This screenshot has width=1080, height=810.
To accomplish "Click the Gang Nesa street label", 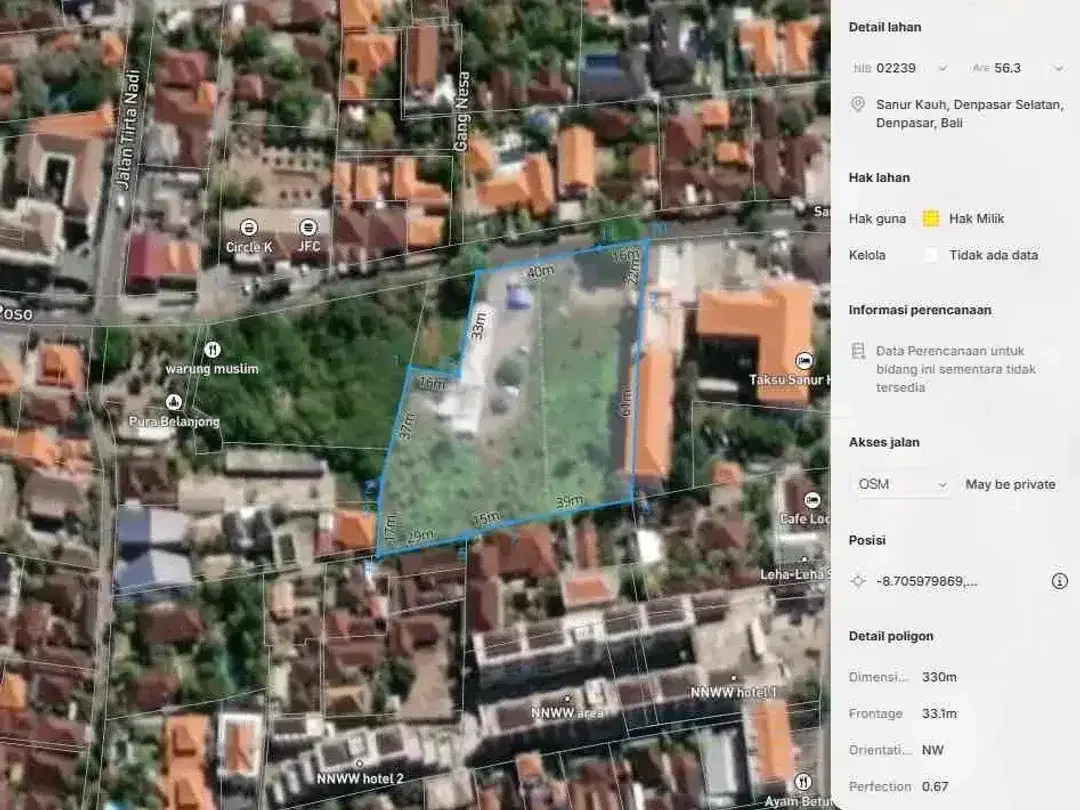I will click(461, 111).
